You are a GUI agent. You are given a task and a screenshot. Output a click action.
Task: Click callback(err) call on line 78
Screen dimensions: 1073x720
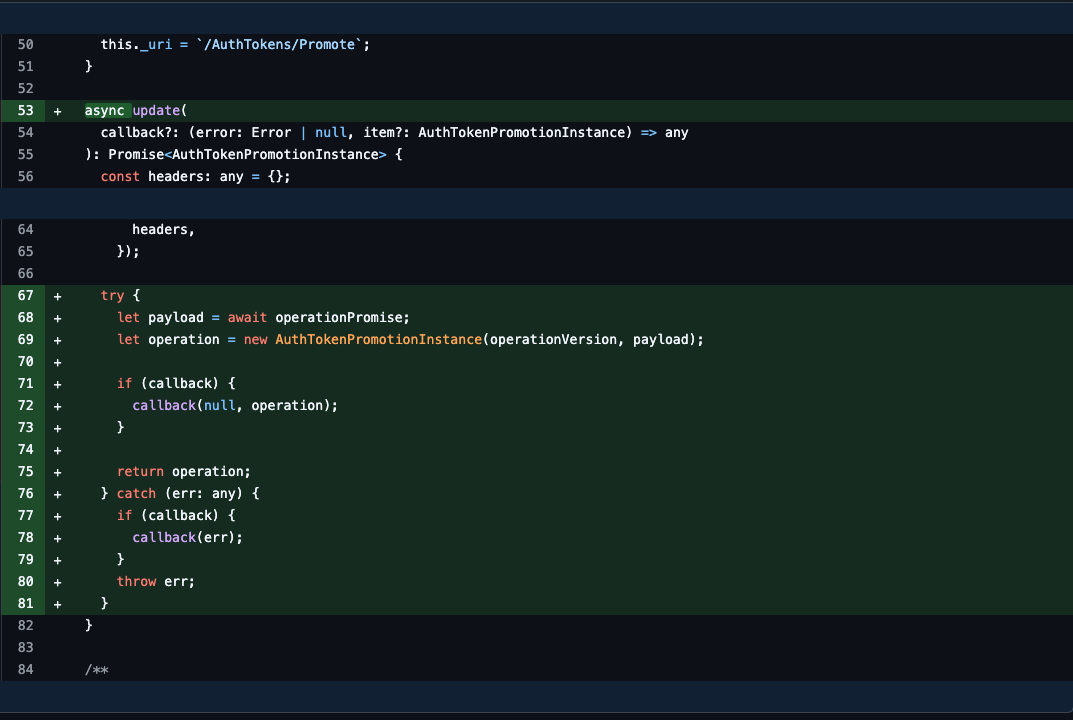(184, 537)
